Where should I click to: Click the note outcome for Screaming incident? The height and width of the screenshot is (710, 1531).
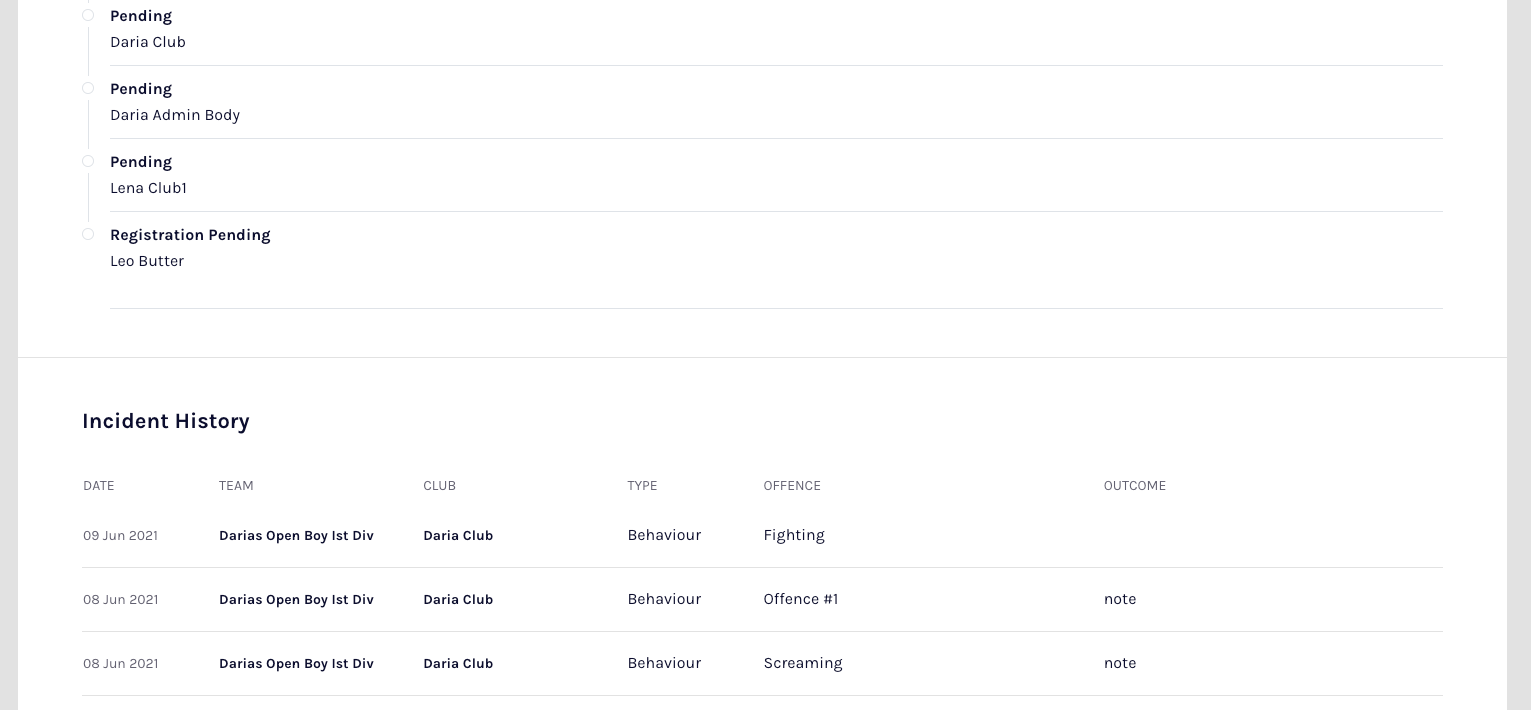[1120, 663]
